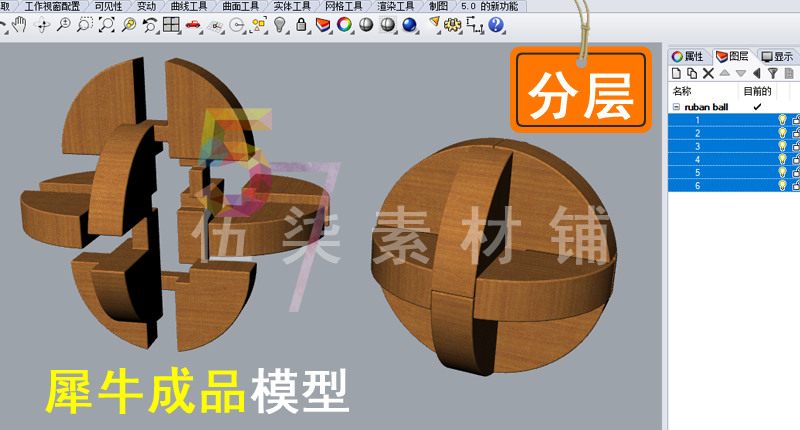Toggle the lock on layer 1
800x430 pixels.
coord(796,120)
